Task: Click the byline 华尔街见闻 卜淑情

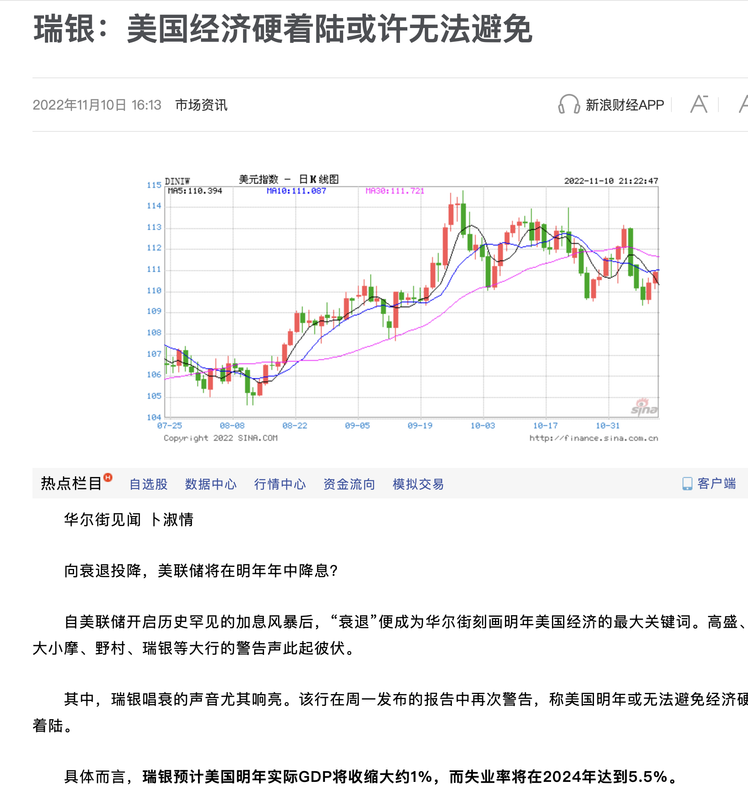Action: pos(129,519)
